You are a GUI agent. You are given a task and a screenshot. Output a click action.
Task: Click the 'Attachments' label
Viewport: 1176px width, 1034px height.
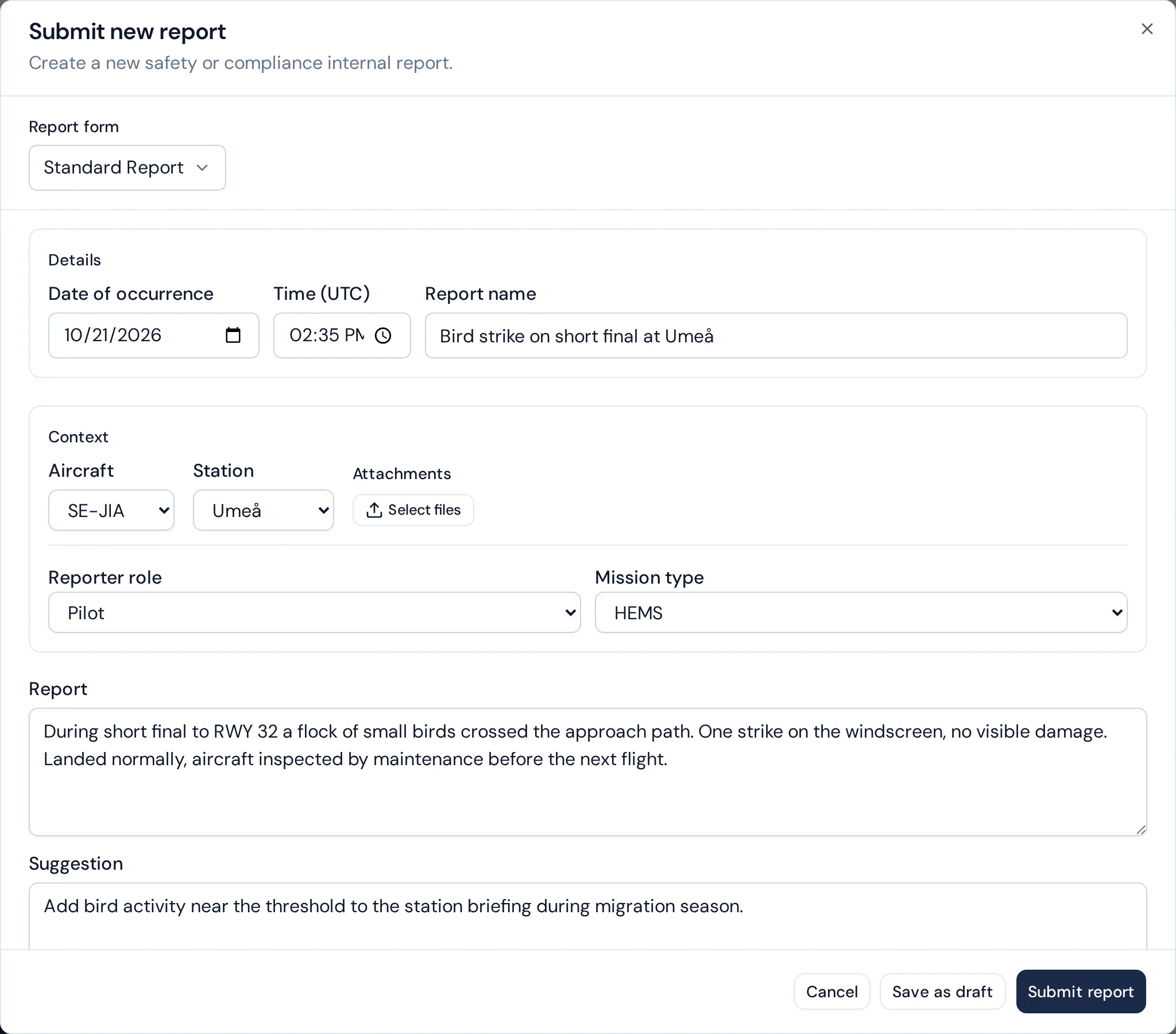tap(401, 474)
